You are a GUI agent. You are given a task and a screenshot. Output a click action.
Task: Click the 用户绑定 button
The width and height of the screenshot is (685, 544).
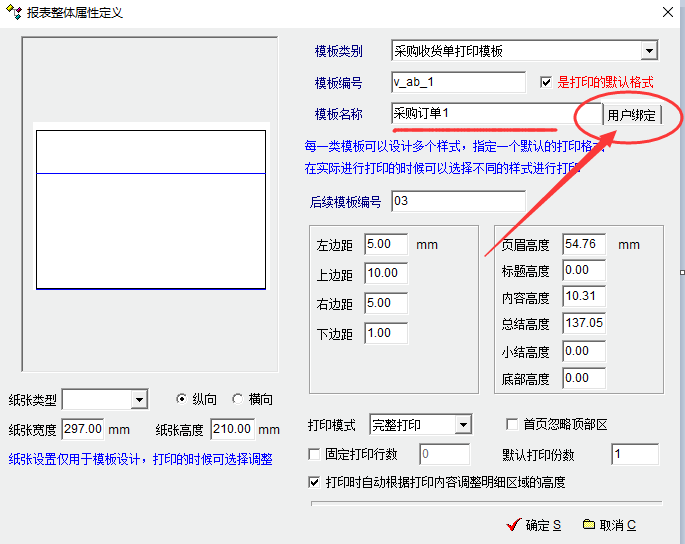click(x=632, y=115)
